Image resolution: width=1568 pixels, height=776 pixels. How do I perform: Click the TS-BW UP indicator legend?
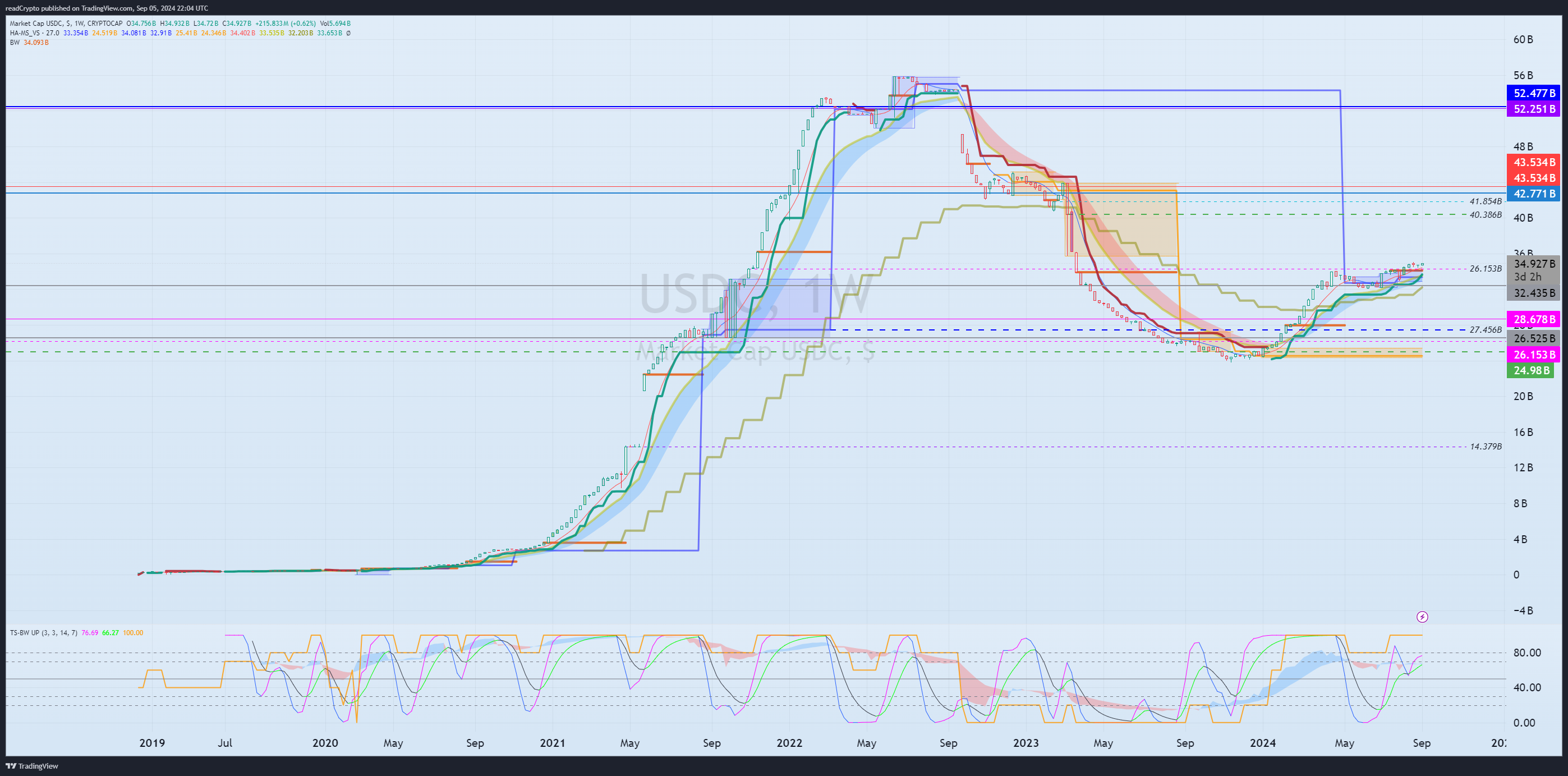43,633
